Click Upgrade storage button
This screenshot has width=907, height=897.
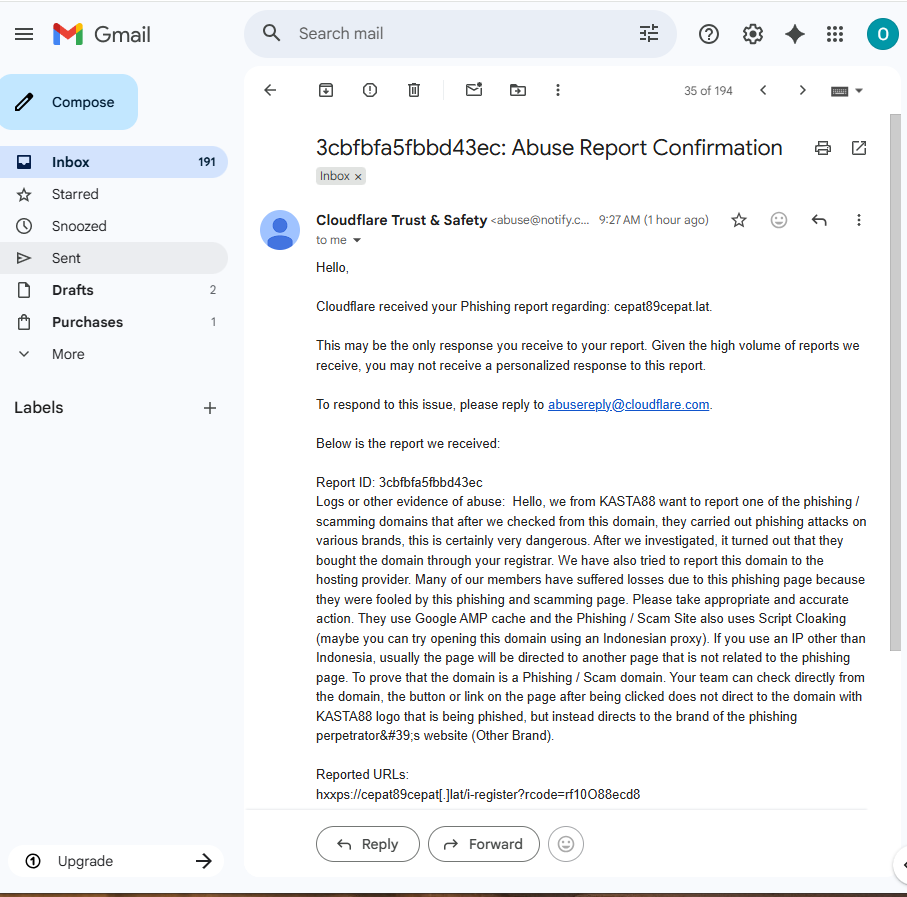point(116,861)
